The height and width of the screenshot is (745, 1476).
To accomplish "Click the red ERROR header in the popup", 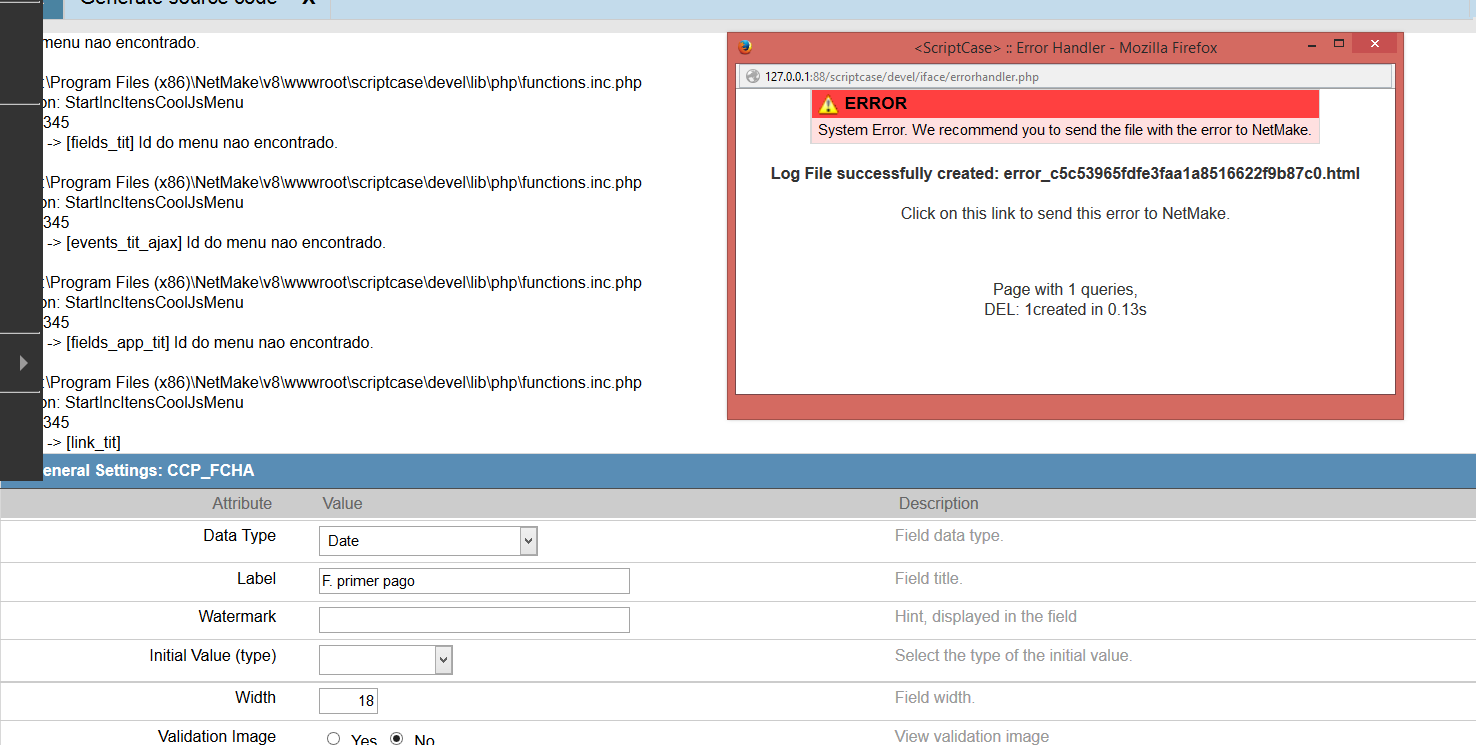I will point(1065,104).
